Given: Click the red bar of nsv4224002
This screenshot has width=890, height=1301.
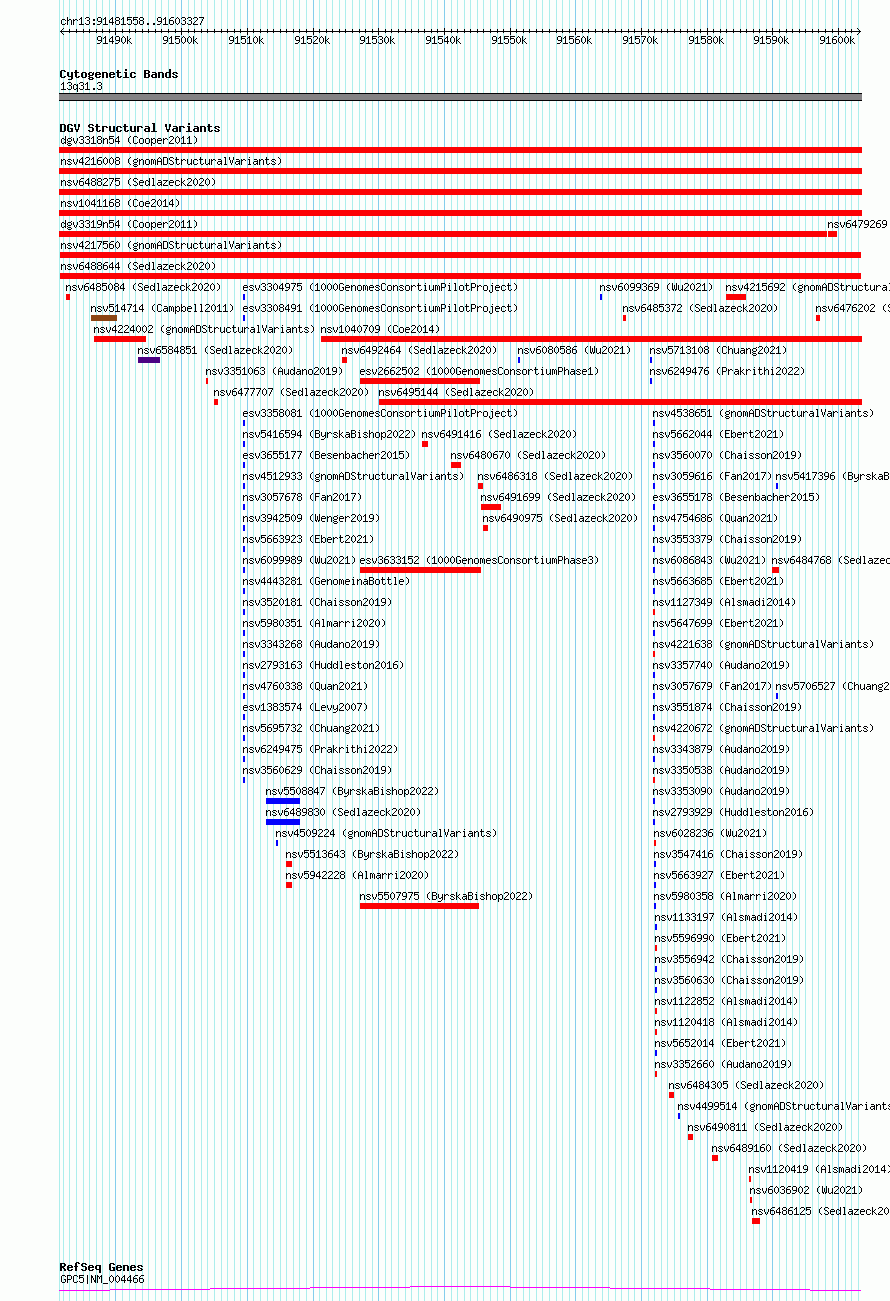Looking at the screenshot, I should coord(120,339).
